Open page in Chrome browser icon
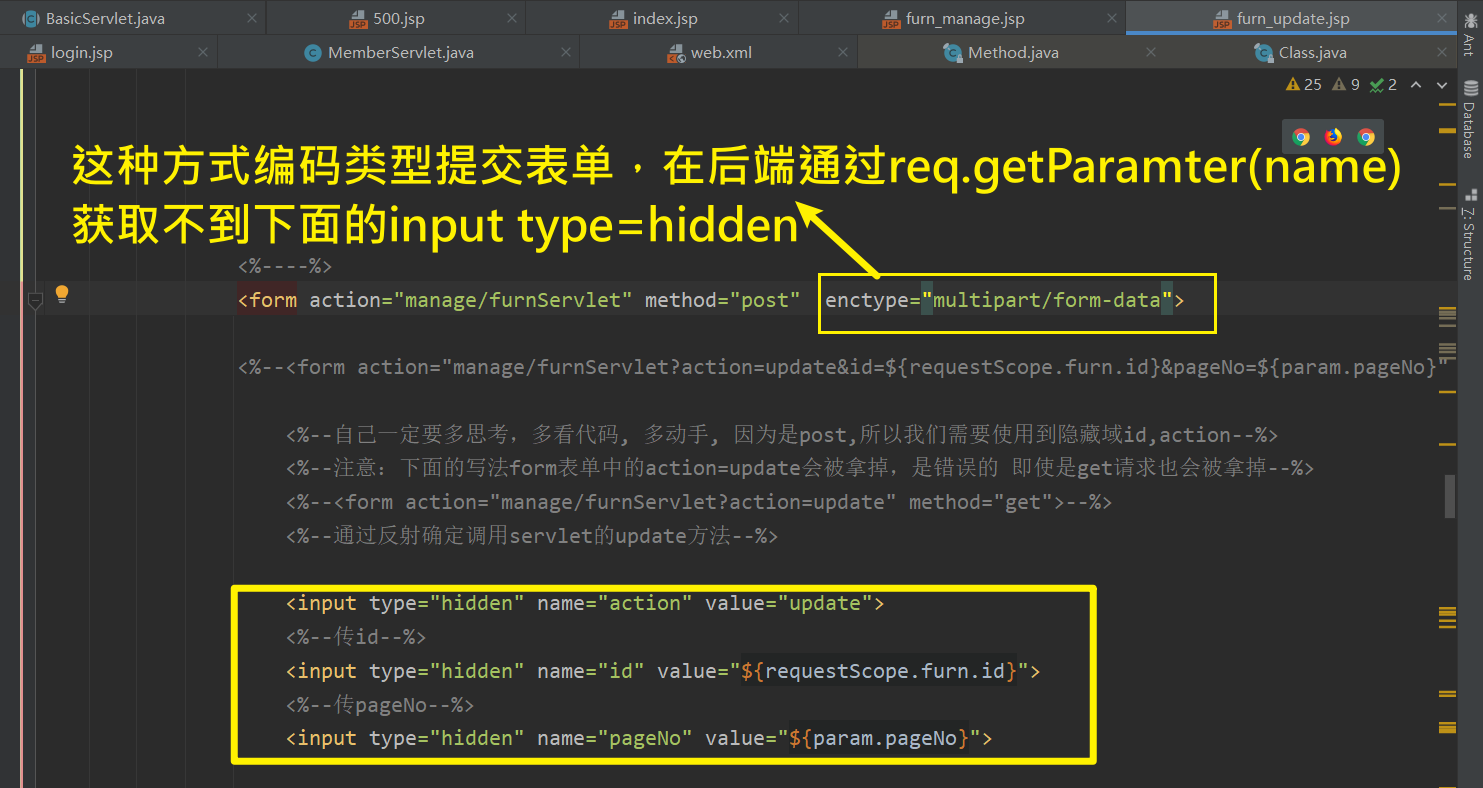 [x=1301, y=137]
